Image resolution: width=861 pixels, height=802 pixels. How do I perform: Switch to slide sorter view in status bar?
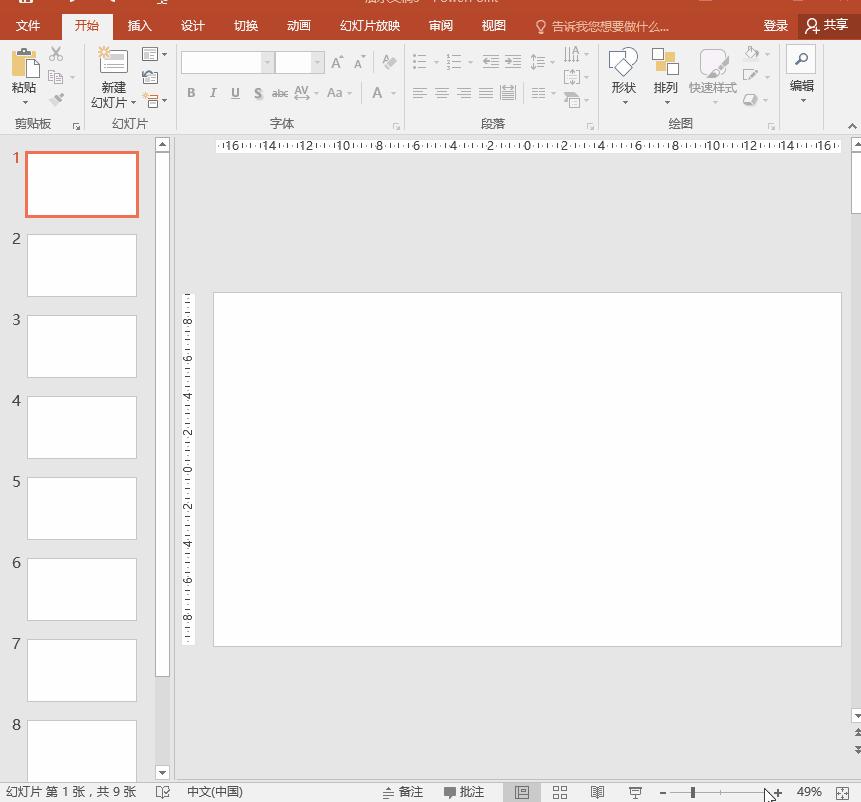tap(560, 792)
